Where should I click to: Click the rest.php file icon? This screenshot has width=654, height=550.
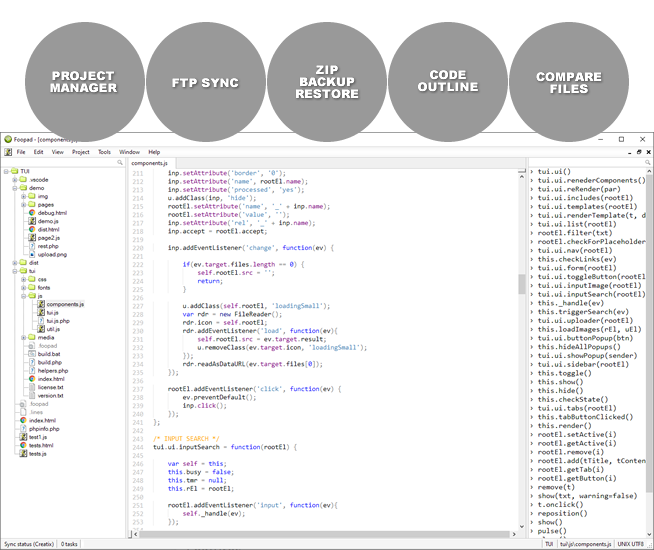tap(32, 246)
